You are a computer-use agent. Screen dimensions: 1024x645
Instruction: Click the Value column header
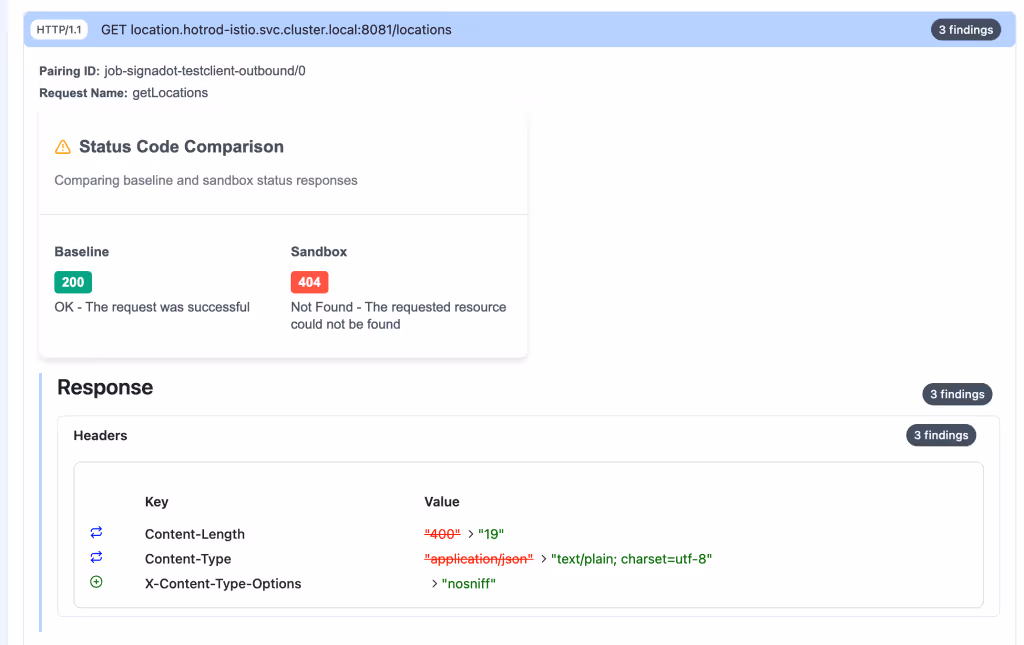pyautogui.click(x=441, y=501)
